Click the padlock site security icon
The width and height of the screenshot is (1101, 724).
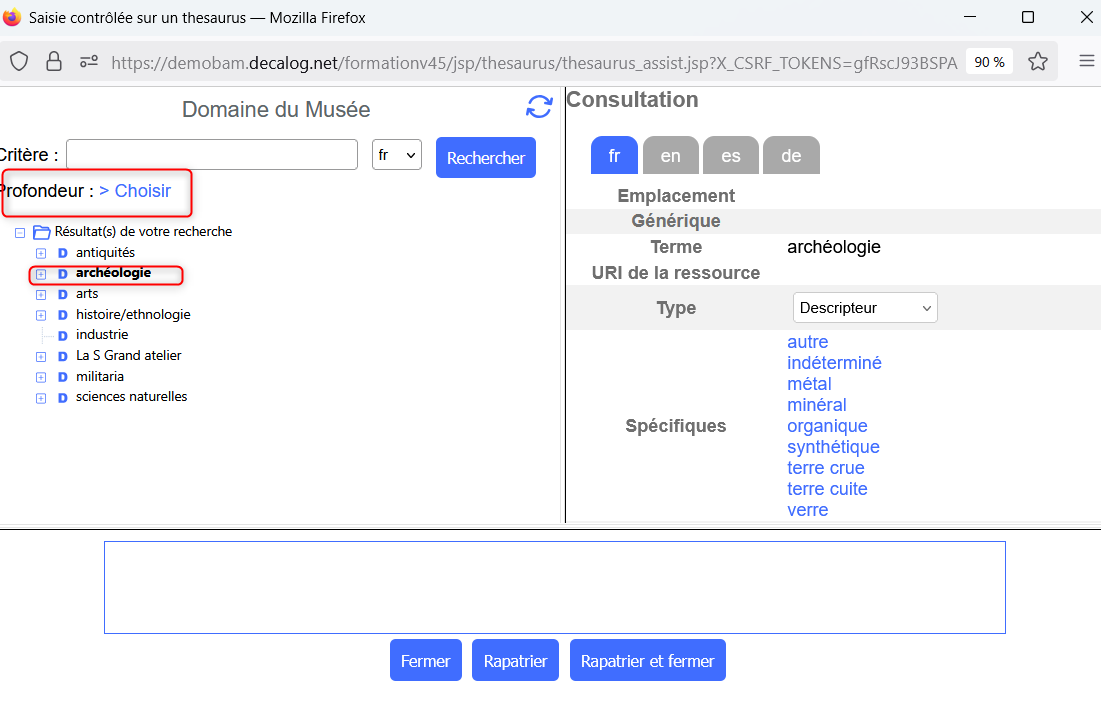(x=54, y=62)
